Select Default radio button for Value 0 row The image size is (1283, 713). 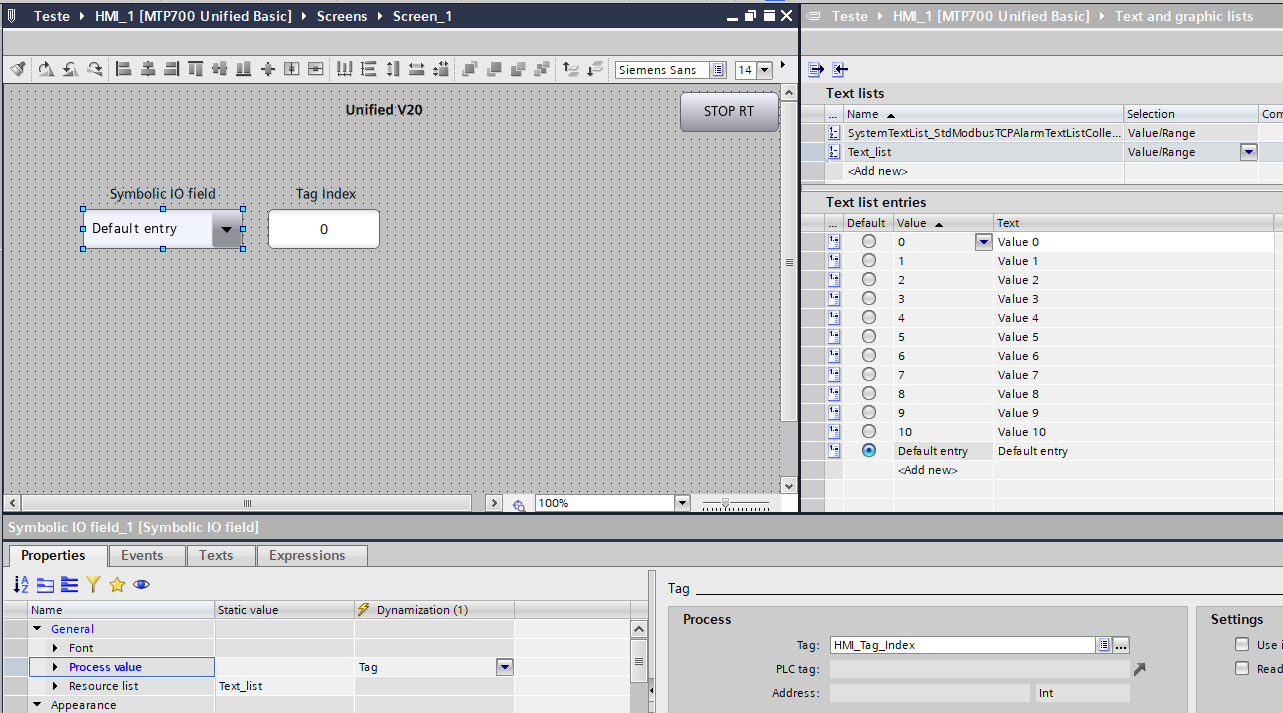pyautogui.click(x=868, y=242)
